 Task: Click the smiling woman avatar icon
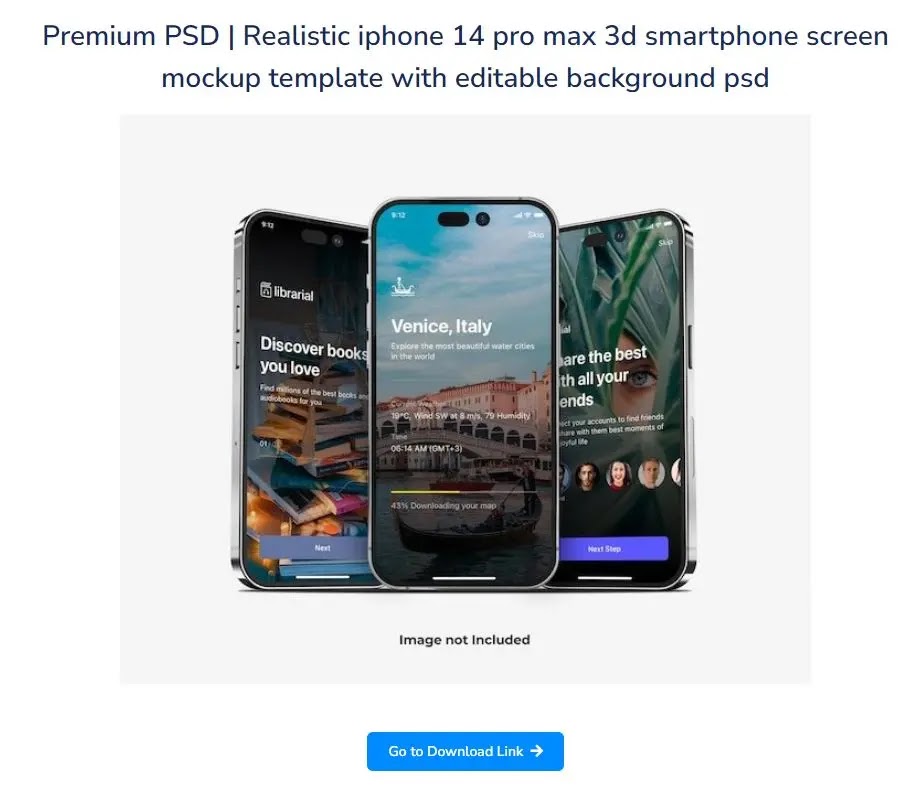click(x=618, y=474)
